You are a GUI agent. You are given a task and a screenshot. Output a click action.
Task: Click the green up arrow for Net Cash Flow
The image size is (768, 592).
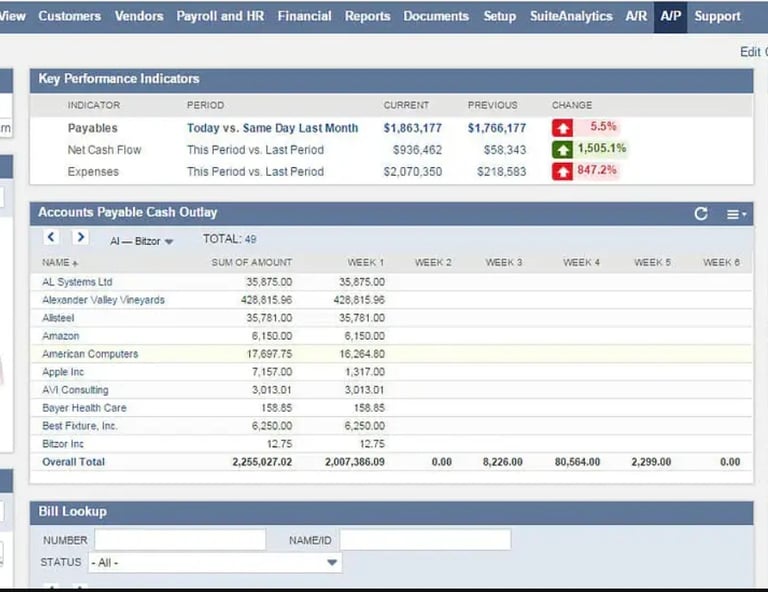[562, 150]
